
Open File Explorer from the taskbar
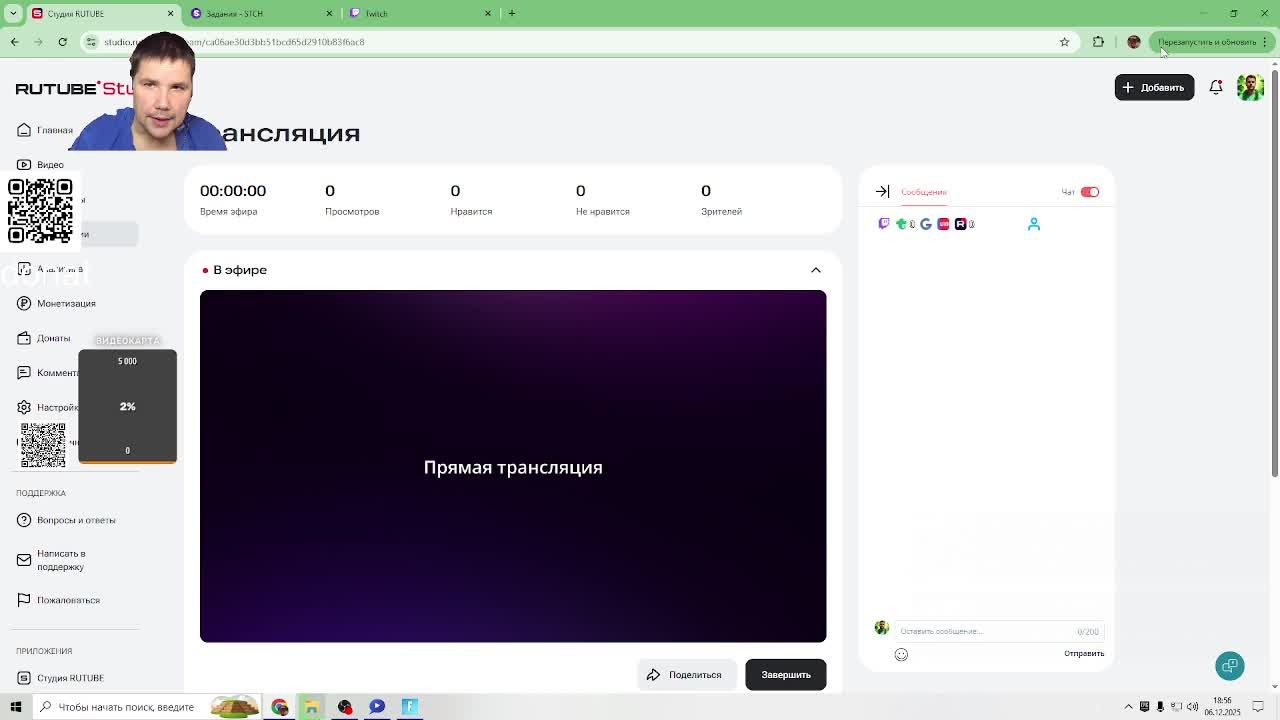311,707
